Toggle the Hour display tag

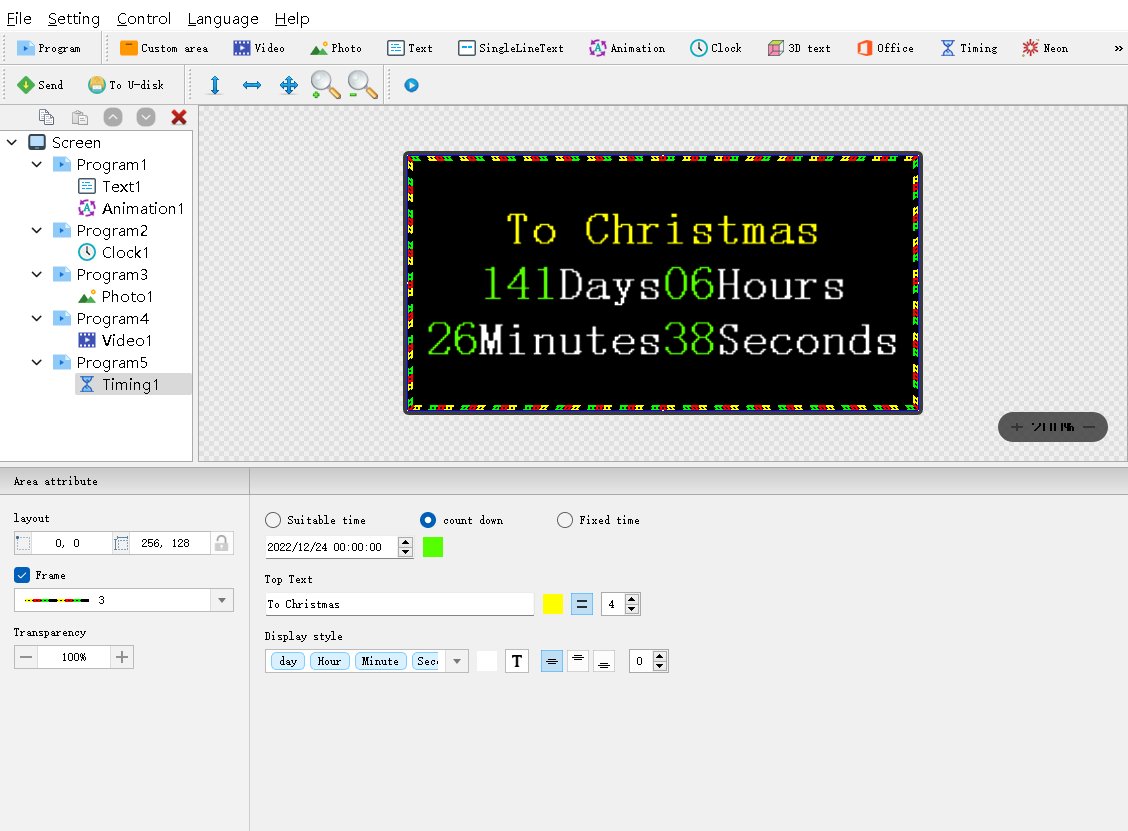tap(329, 661)
